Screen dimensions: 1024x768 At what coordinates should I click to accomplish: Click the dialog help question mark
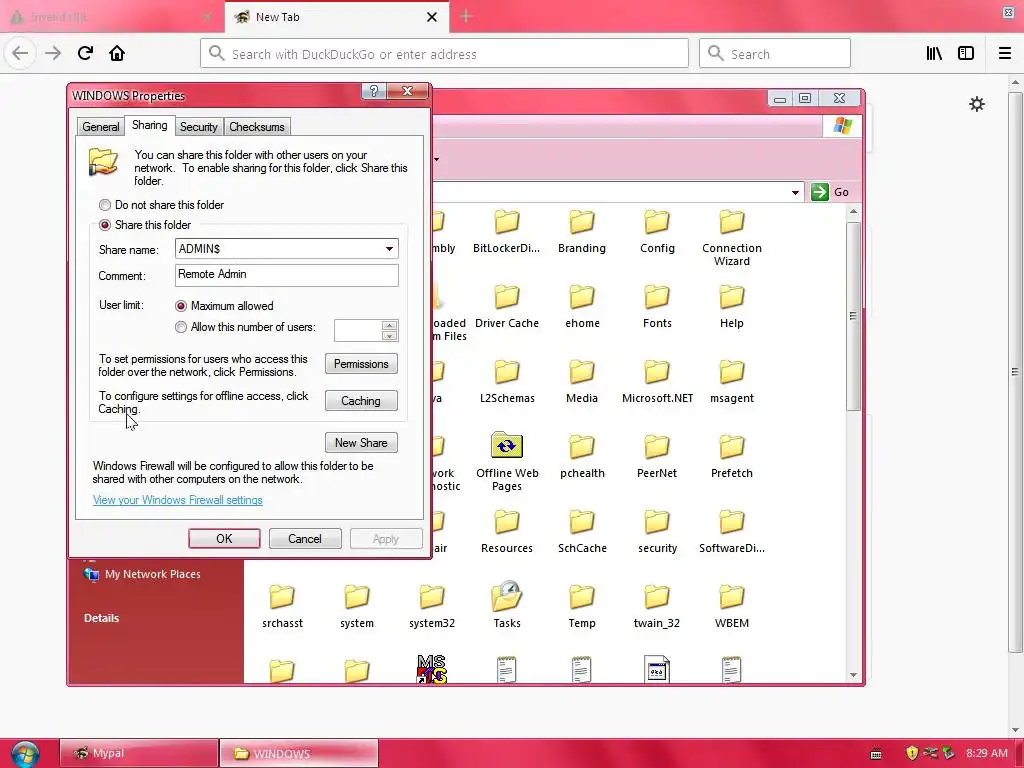(374, 91)
